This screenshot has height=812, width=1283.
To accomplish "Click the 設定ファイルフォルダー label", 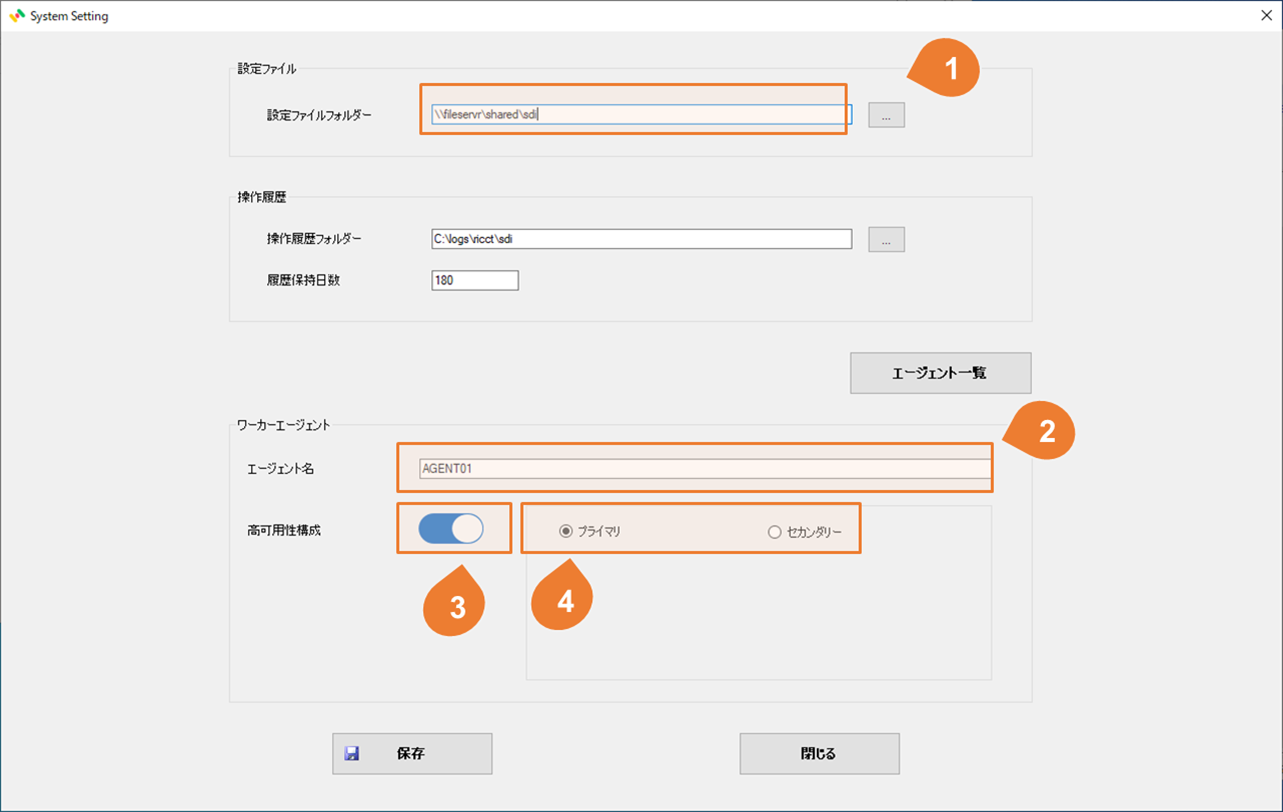I will pyautogui.click(x=319, y=115).
